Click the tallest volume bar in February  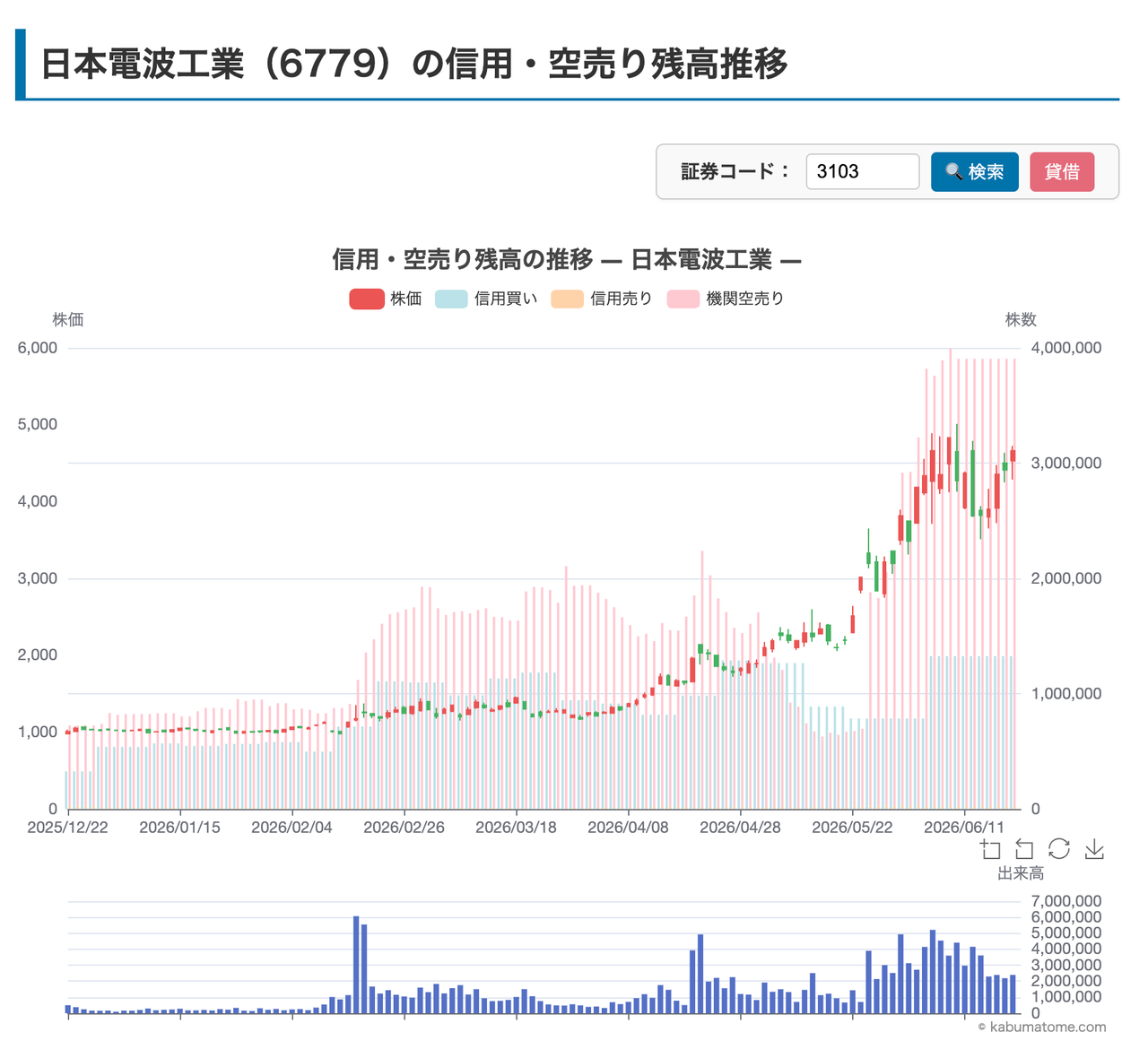(x=356, y=965)
